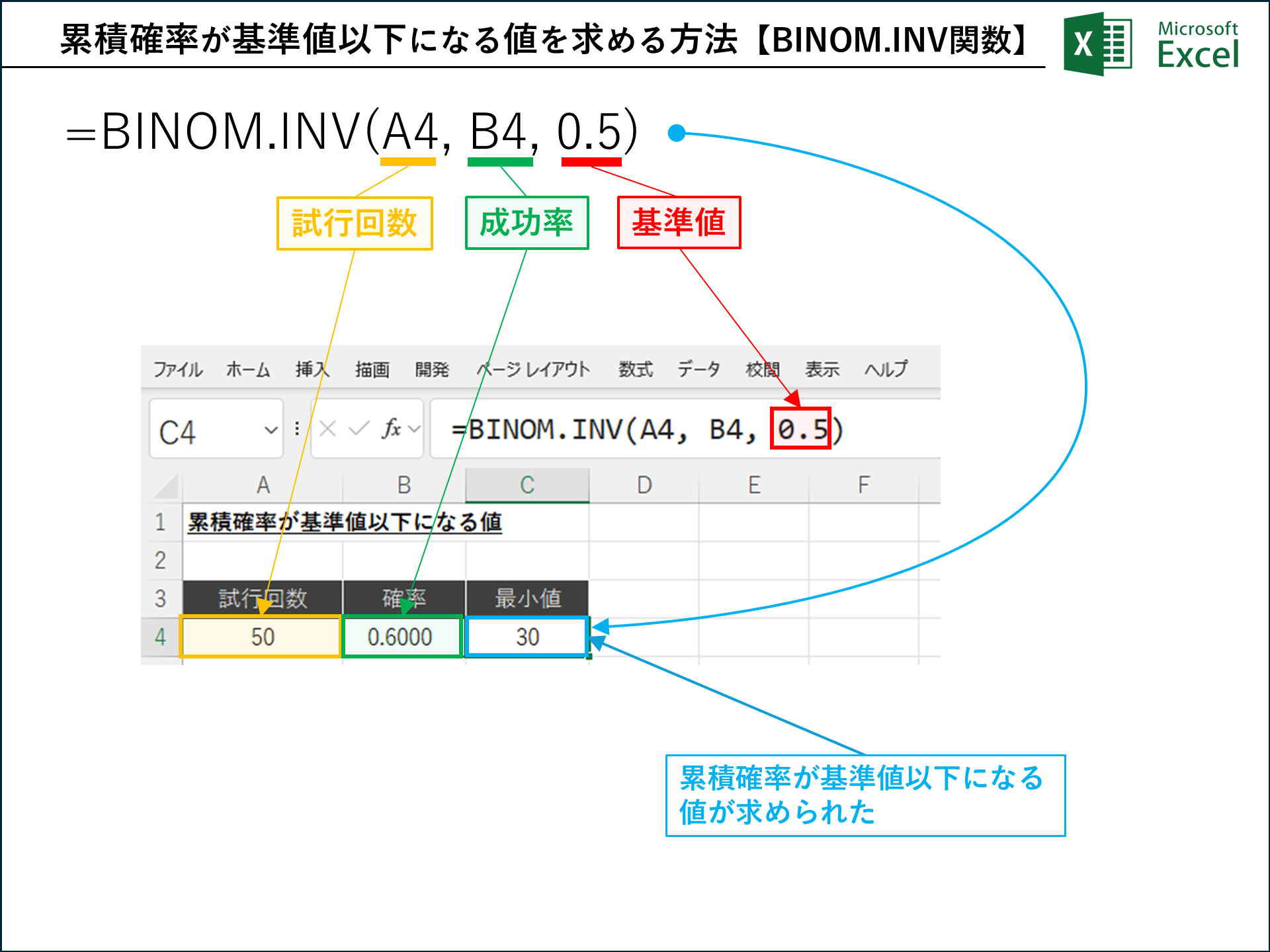Viewport: 1270px width, 952px height.
Task: Switch to the 開発 tab
Action: [x=433, y=370]
